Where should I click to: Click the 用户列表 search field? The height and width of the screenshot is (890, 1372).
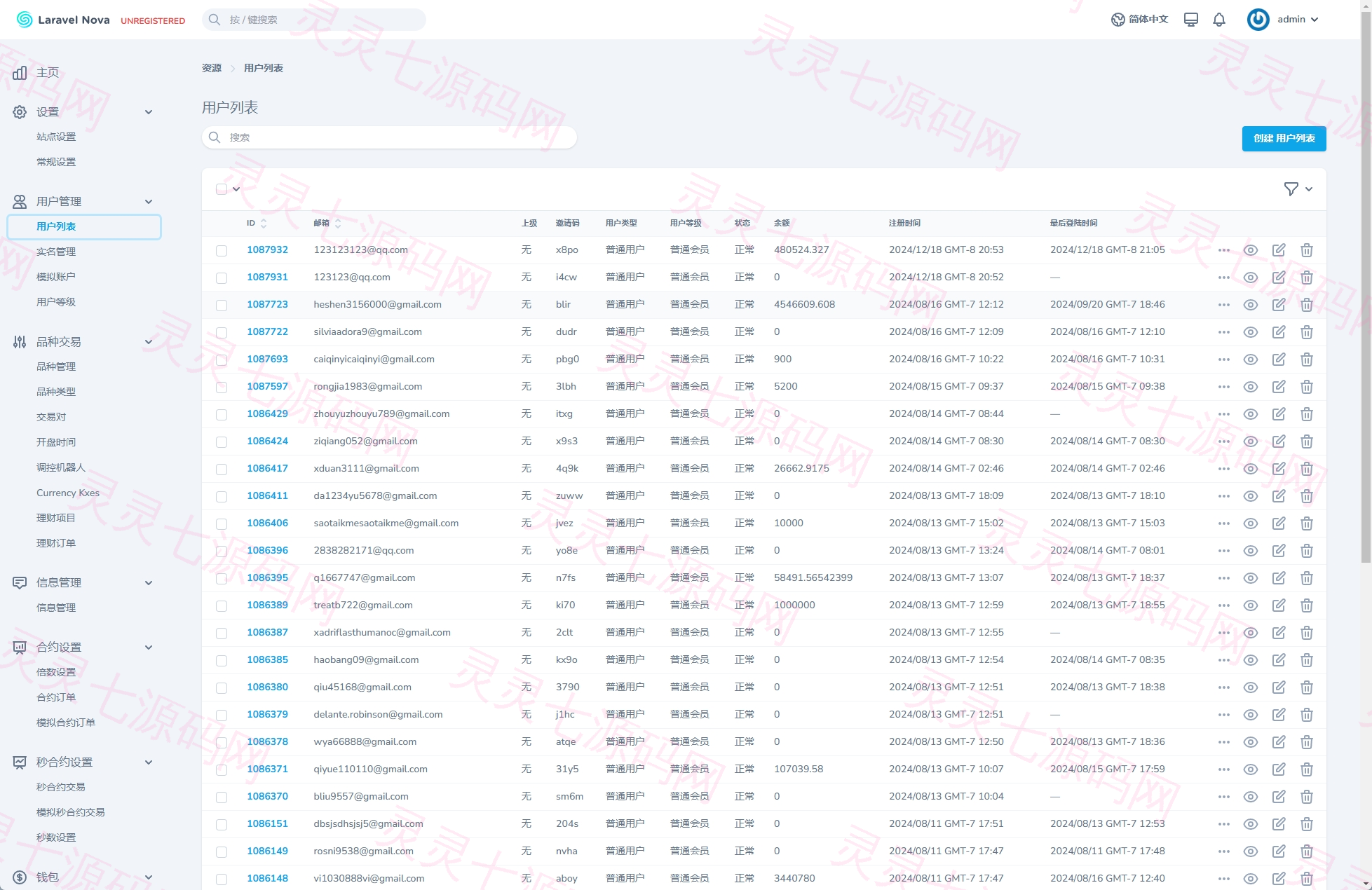[389, 137]
